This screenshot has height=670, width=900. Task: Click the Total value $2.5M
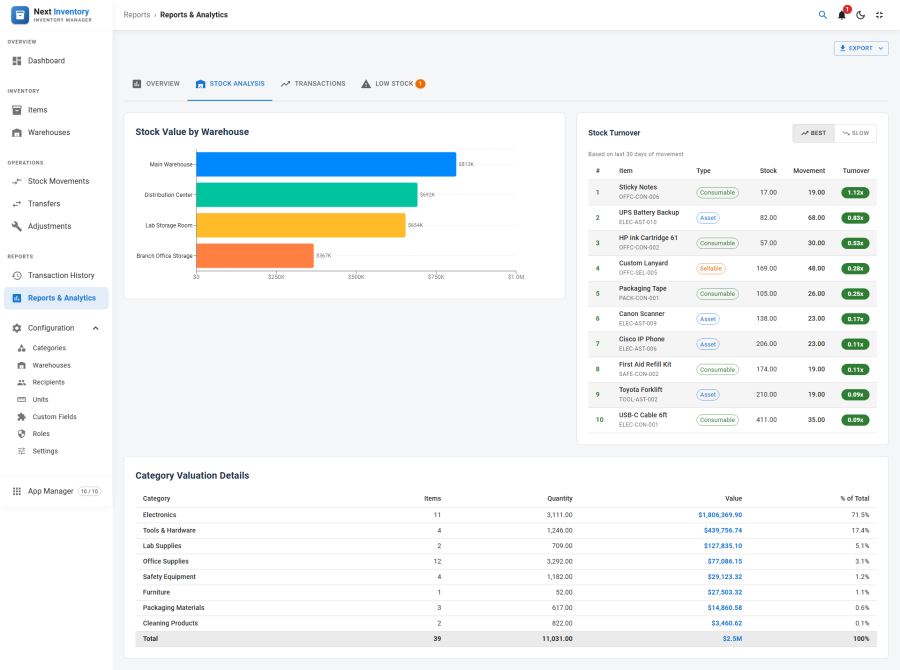coord(732,639)
